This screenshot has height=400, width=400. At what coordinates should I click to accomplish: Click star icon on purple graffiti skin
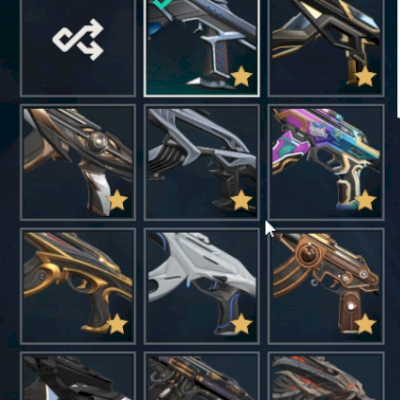365,201
